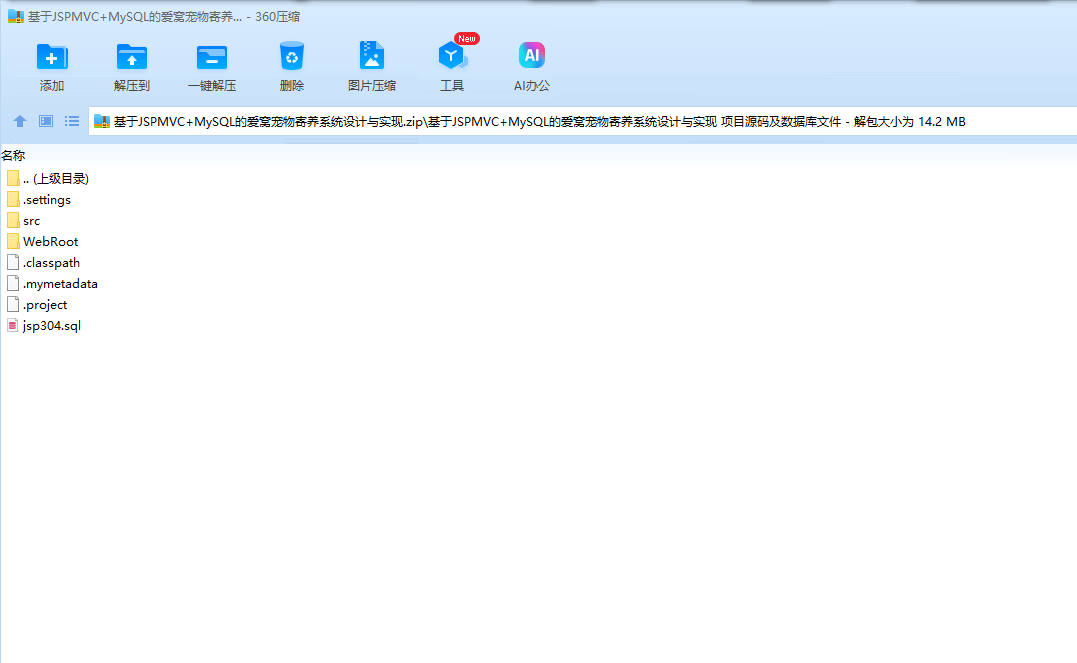
Task: Click the 解压到 label text
Action: (132, 86)
